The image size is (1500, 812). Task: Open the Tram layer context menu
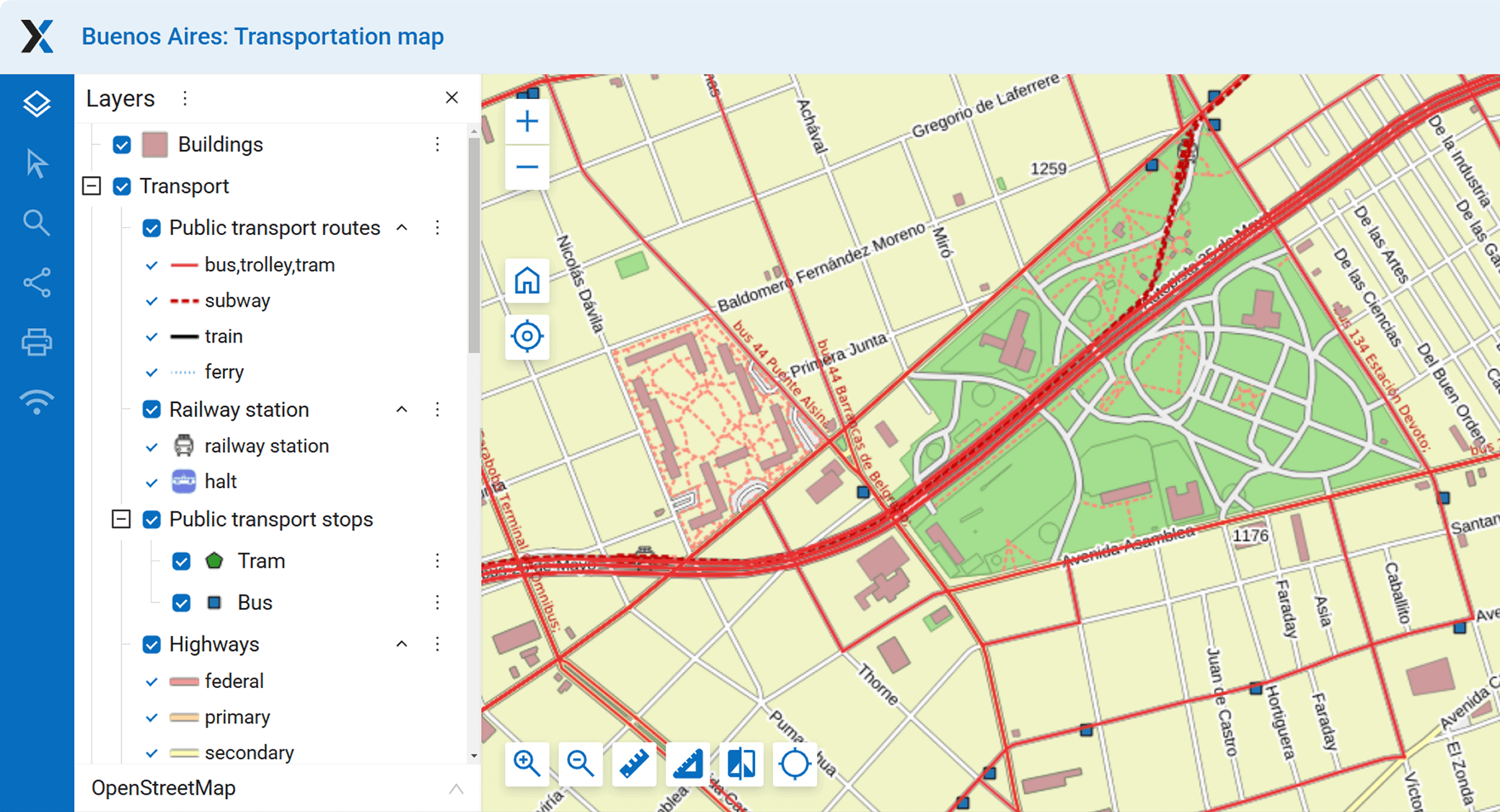[437, 560]
